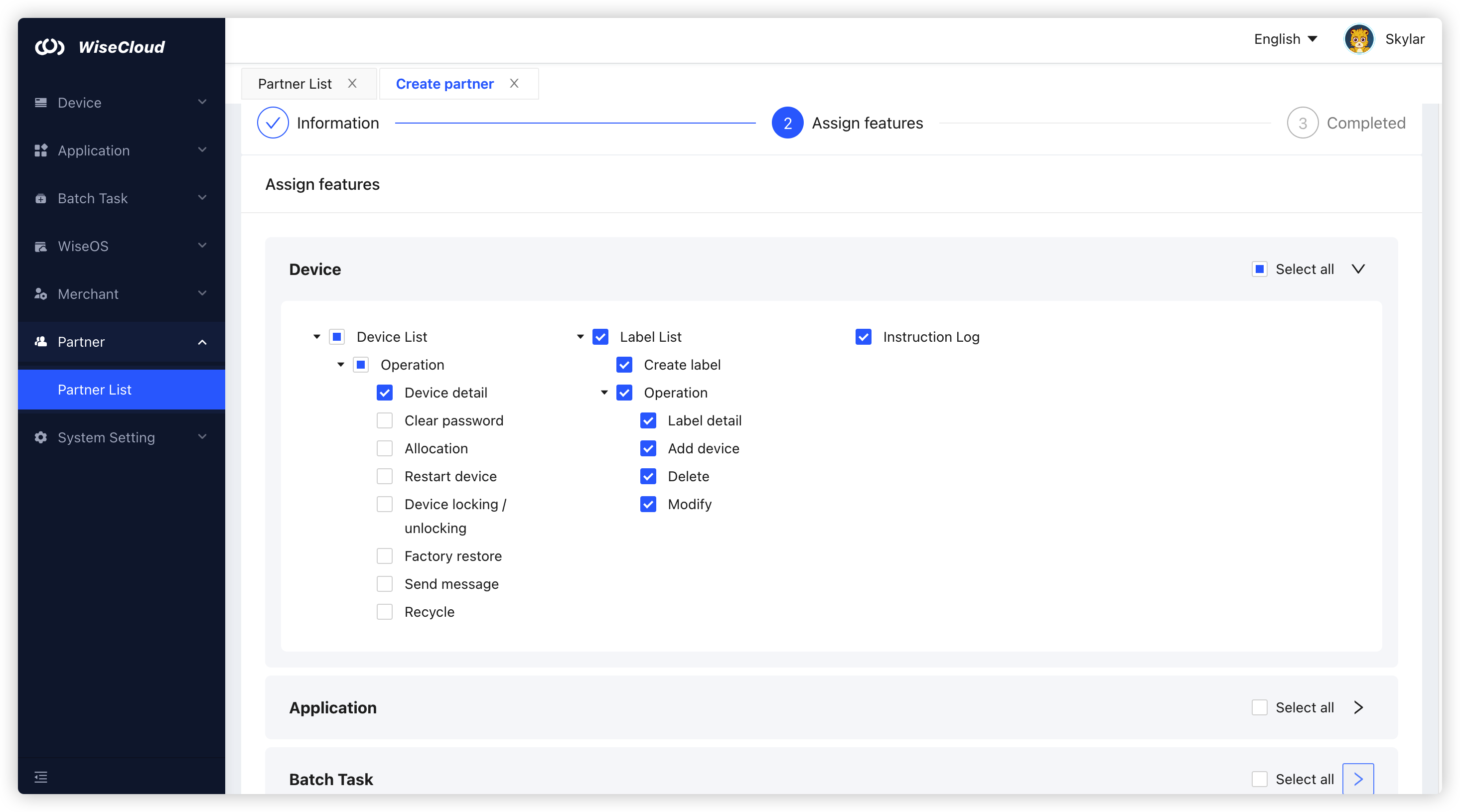The width and height of the screenshot is (1460, 812).
Task: Click the Merchant sidebar icon
Action: [x=41, y=293]
